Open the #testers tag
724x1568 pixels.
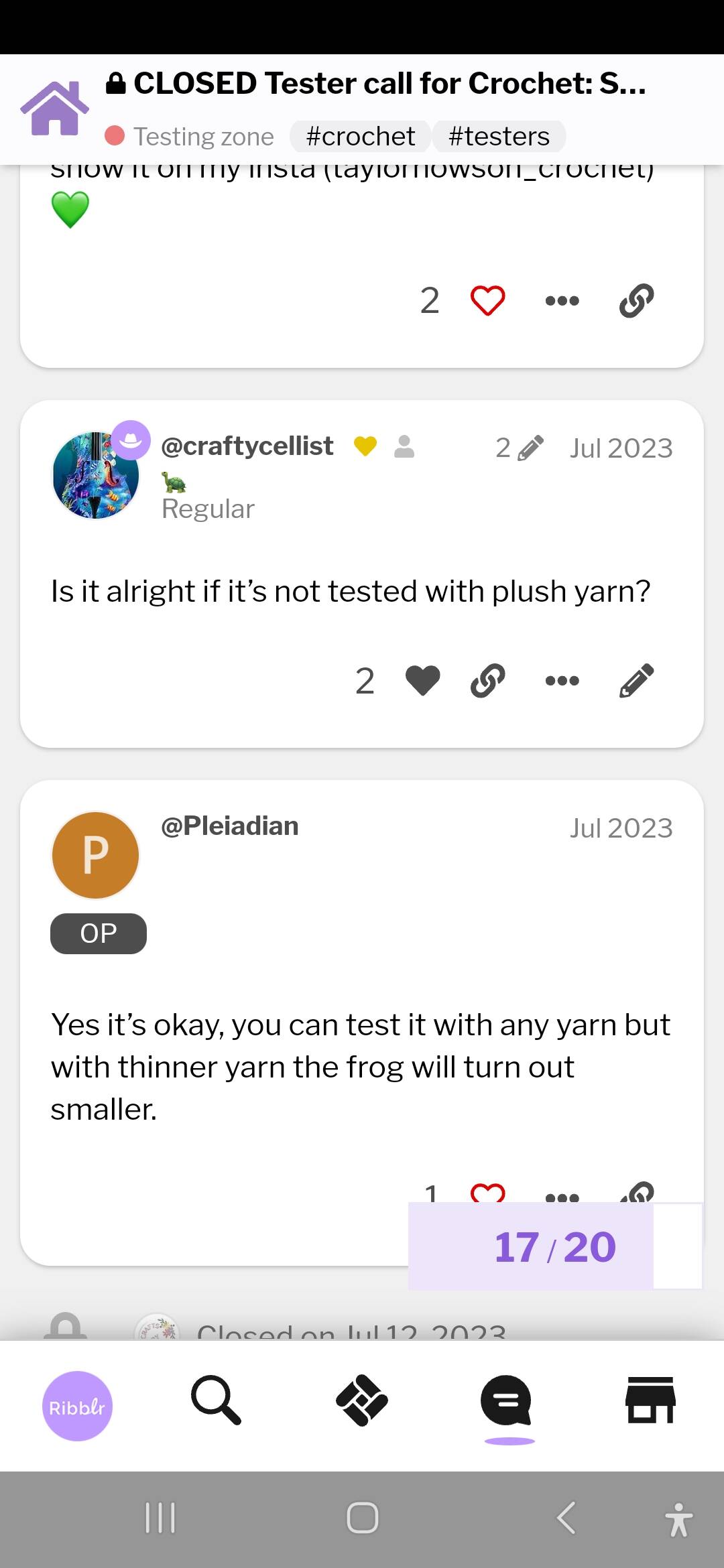pyautogui.click(x=499, y=137)
